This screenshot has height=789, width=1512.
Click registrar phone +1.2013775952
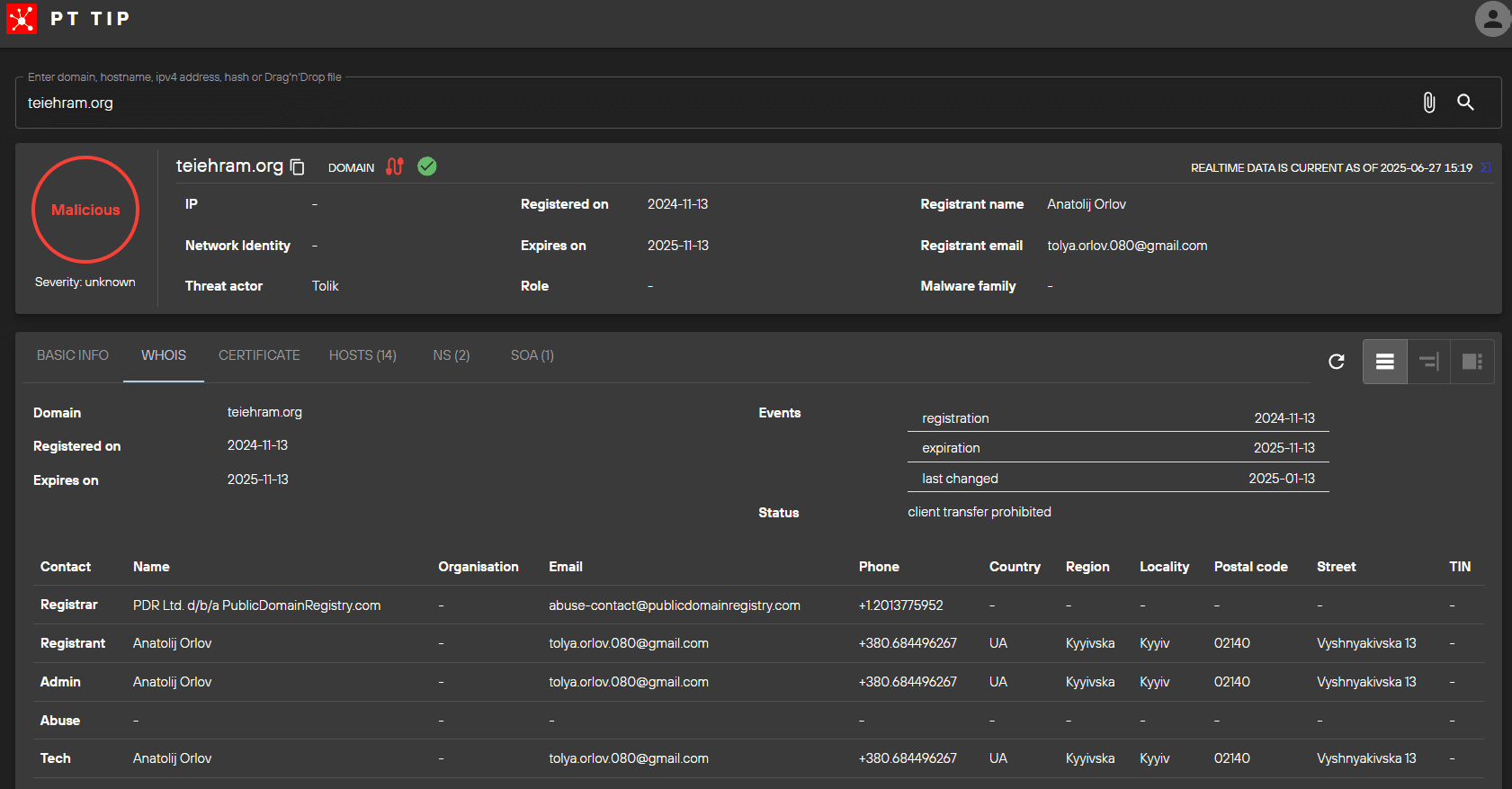[901, 605]
